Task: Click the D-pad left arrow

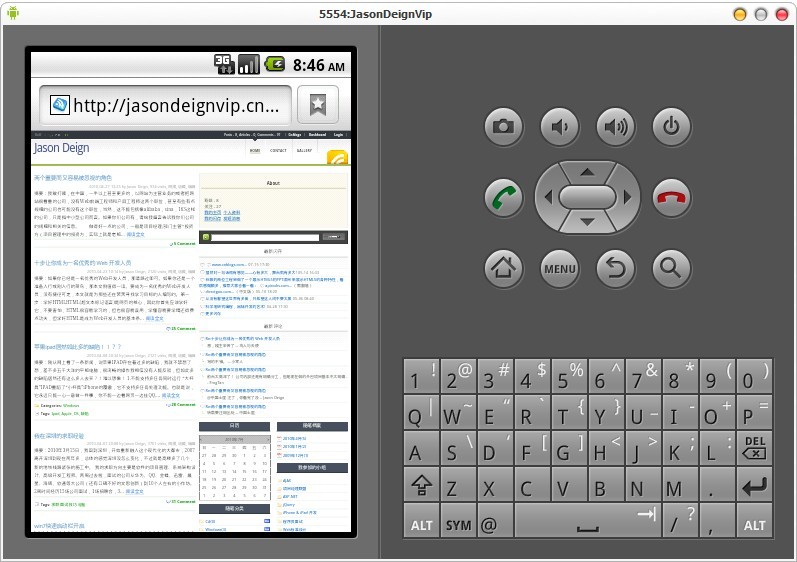Action: point(548,197)
